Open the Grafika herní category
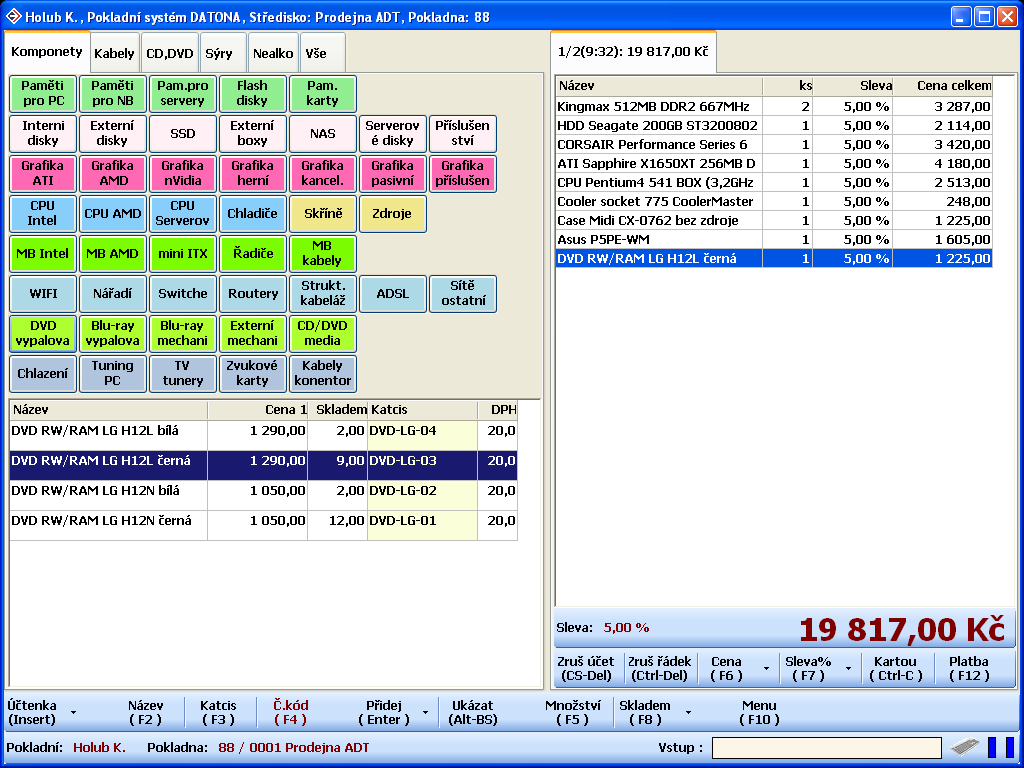1024x768 pixels. (x=252, y=173)
